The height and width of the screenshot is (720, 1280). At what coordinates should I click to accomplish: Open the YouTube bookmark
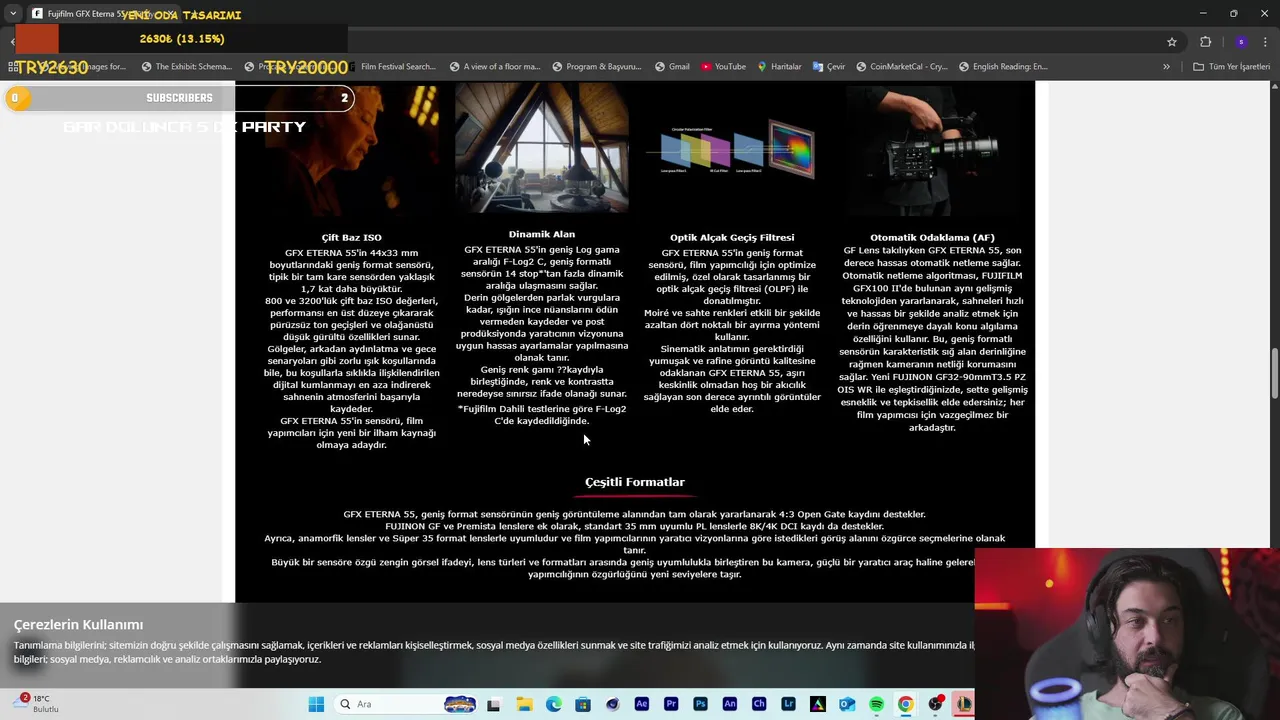pos(723,67)
